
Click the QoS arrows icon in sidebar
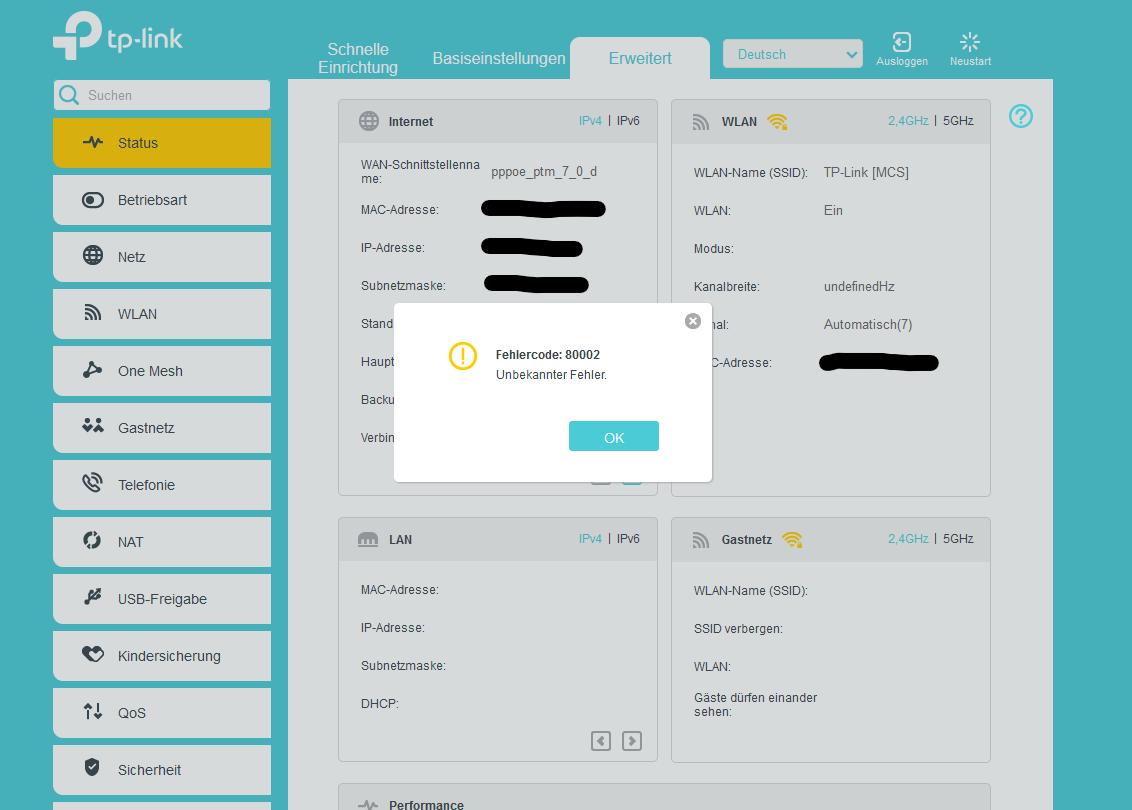coord(92,712)
